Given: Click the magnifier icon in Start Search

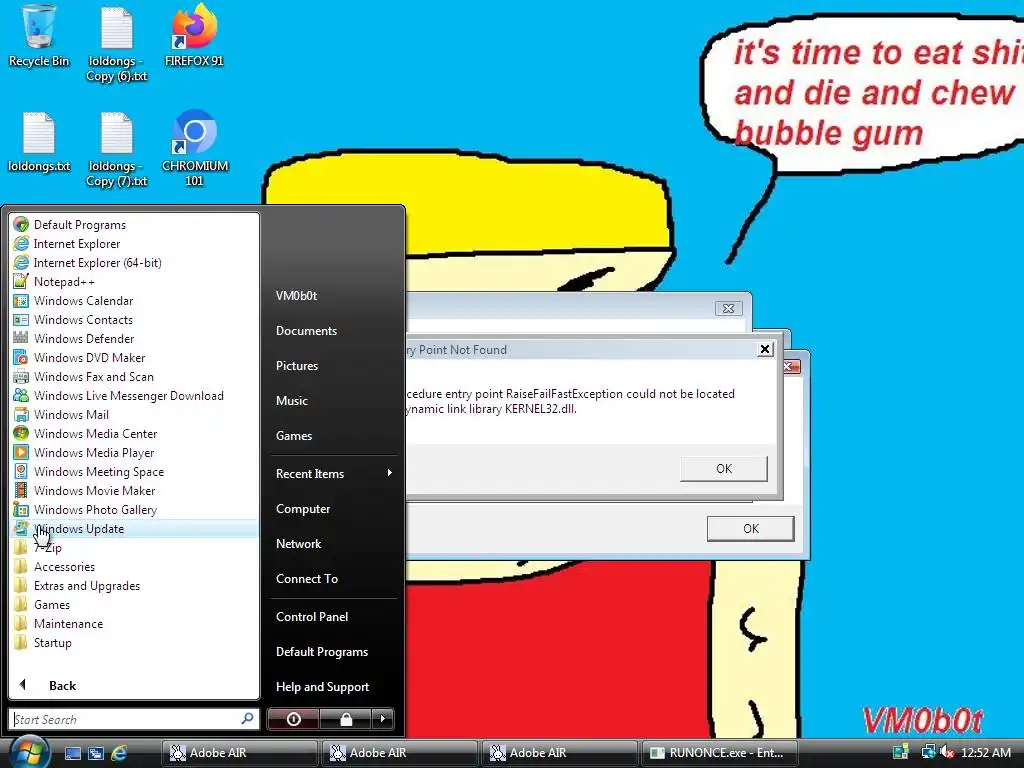Looking at the screenshot, I should point(247,719).
